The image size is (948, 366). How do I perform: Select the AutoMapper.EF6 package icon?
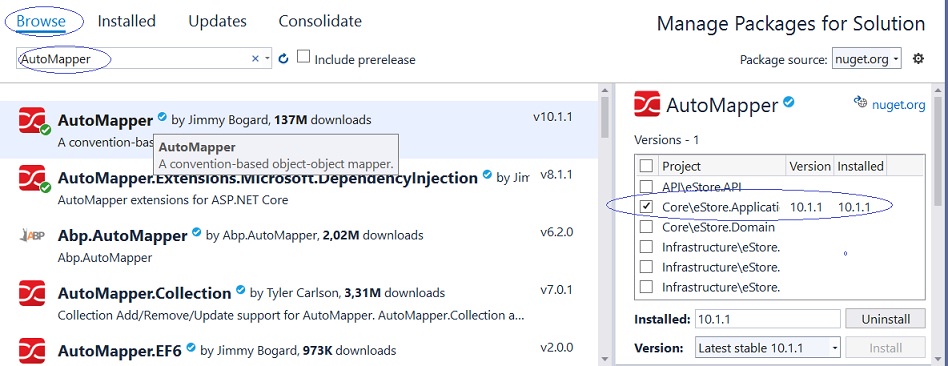coord(32,351)
